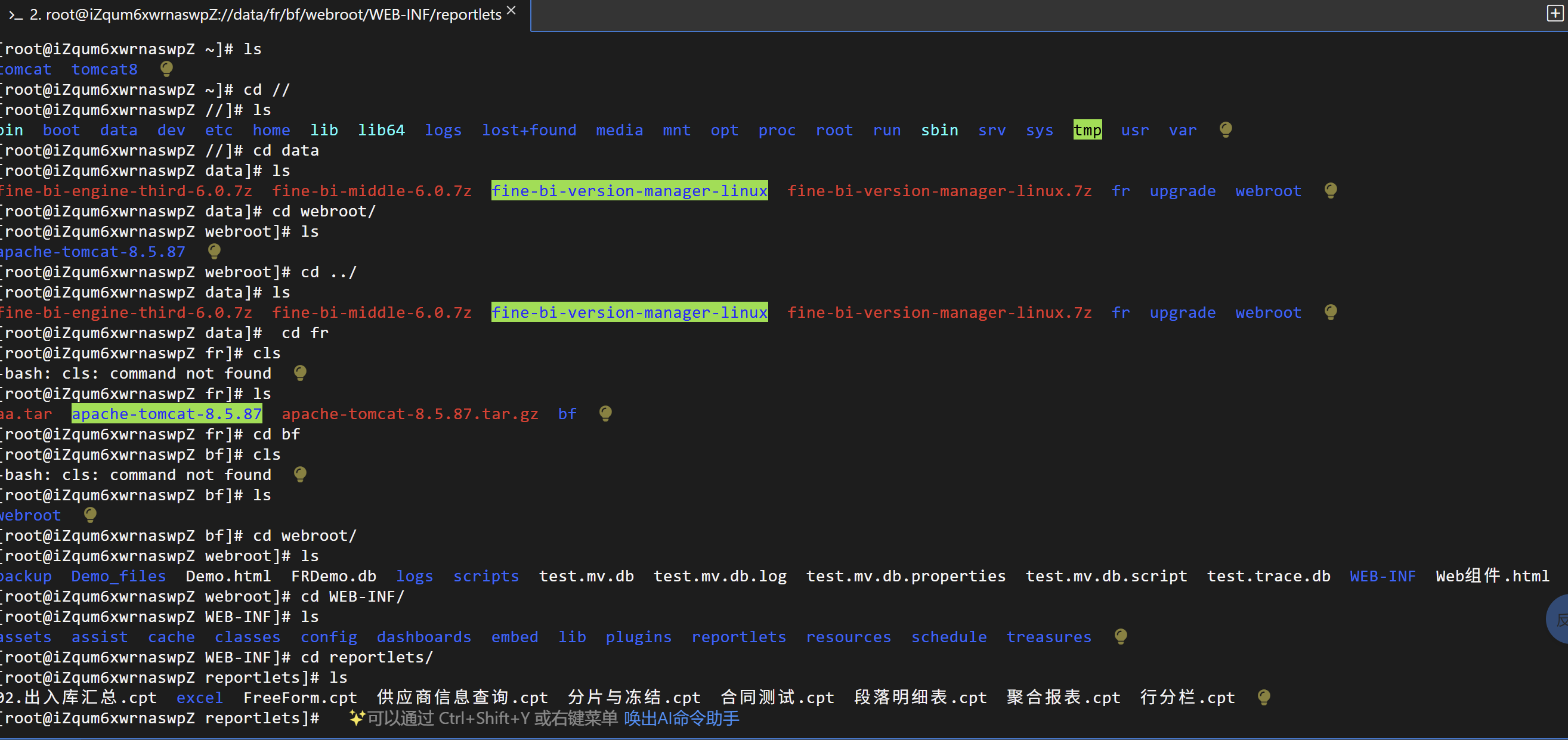The width and height of the screenshot is (1568, 740).
Task: Click the aa.tar file name
Action: tap(26, 414)
